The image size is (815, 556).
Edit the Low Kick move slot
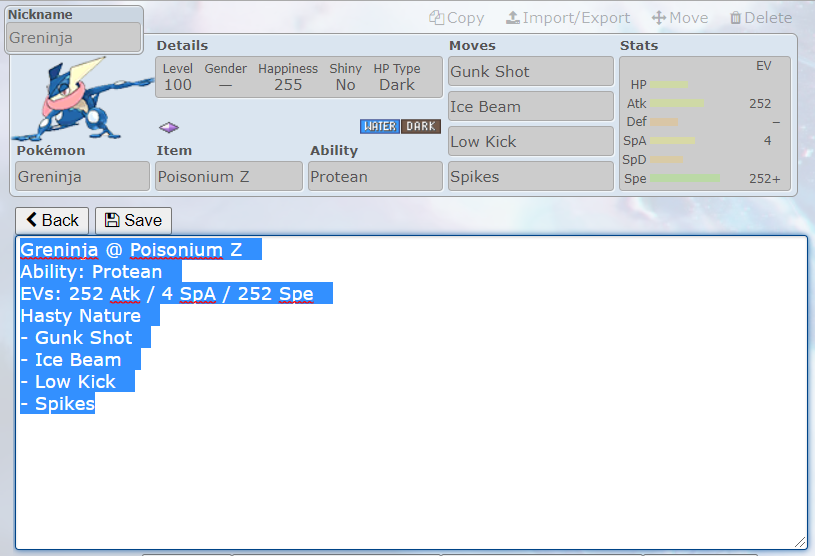point(531,141)
